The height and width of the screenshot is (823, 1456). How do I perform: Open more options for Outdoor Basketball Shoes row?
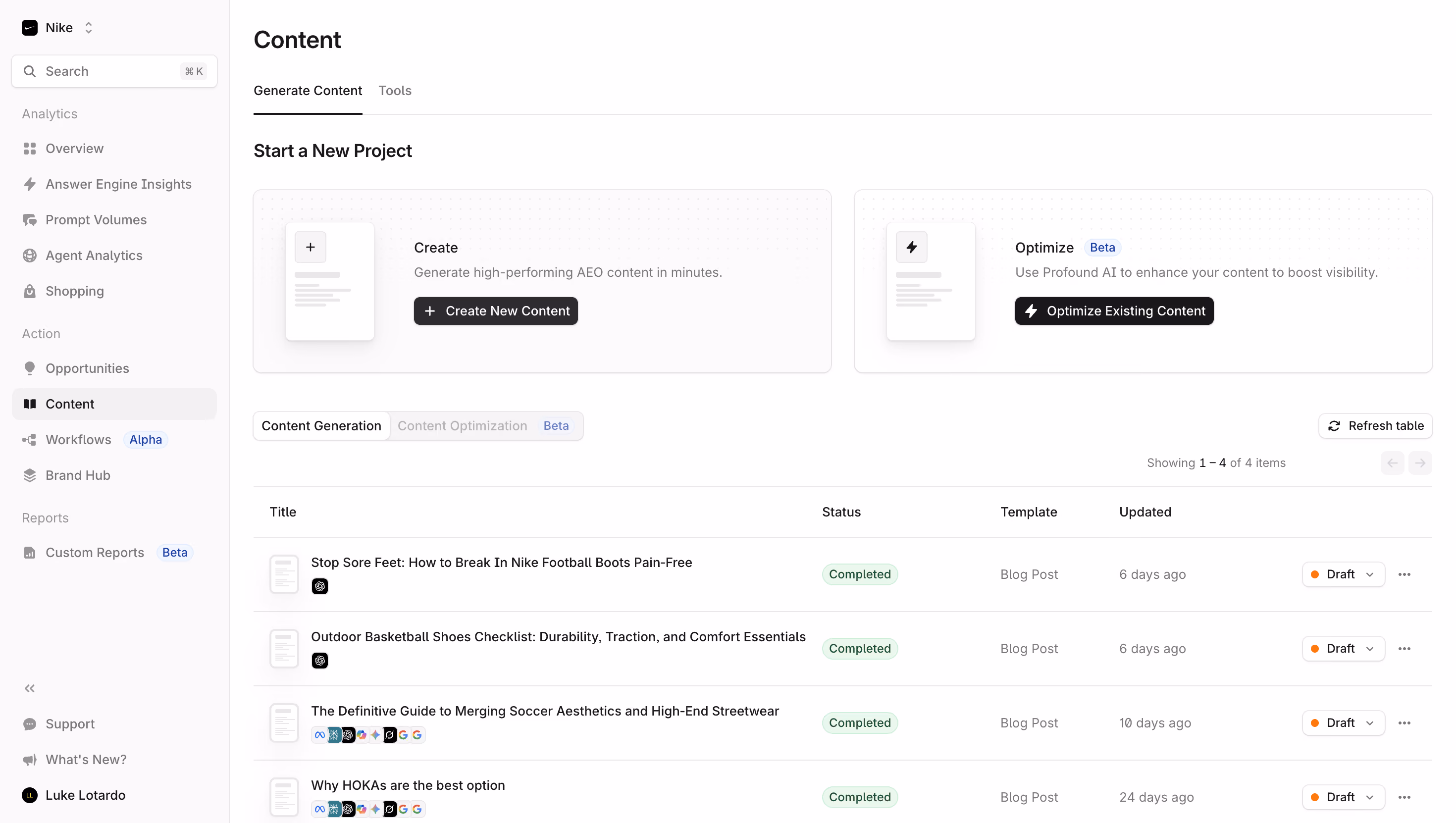[x=1404, y=648]
